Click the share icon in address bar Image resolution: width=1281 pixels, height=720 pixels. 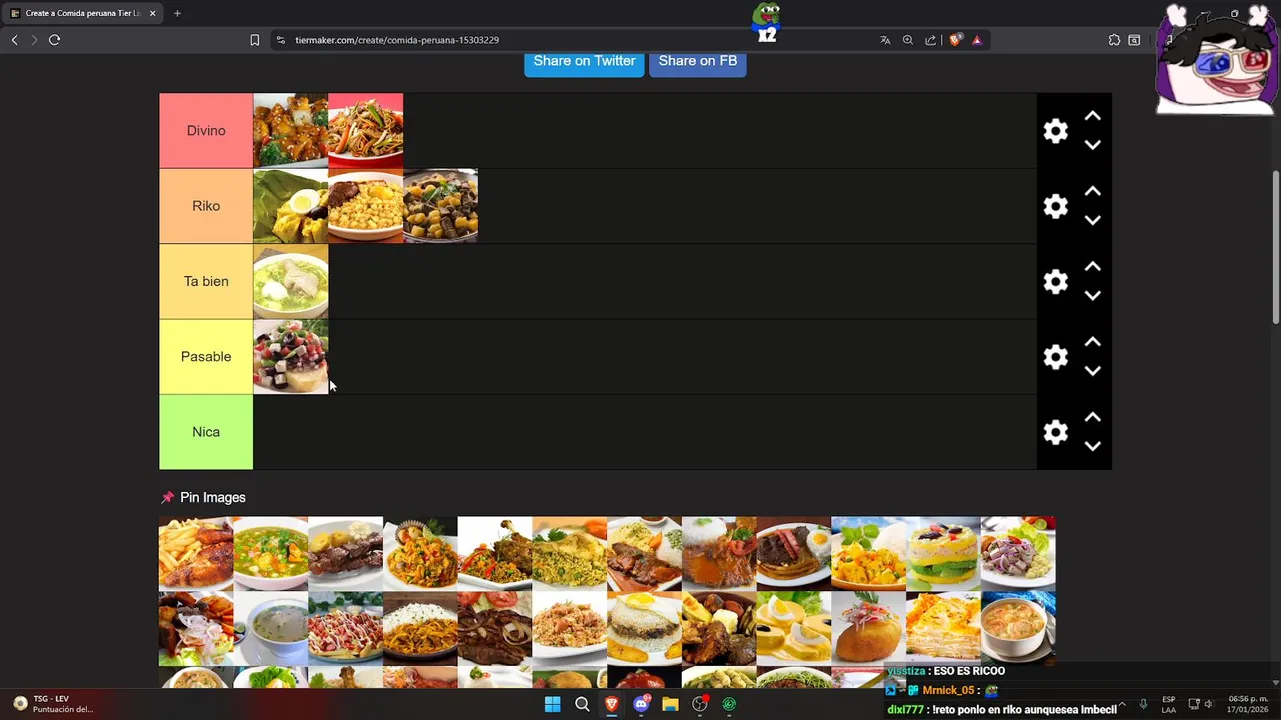click(931, 40)
